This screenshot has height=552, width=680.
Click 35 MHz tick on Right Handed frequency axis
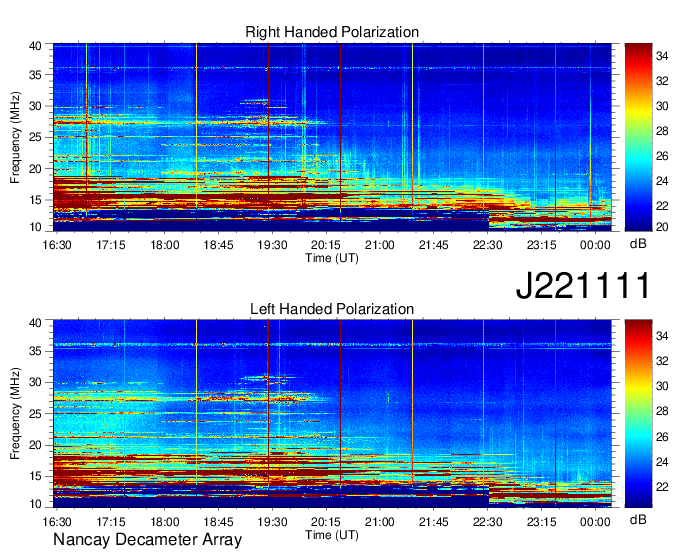click(35, 75)
